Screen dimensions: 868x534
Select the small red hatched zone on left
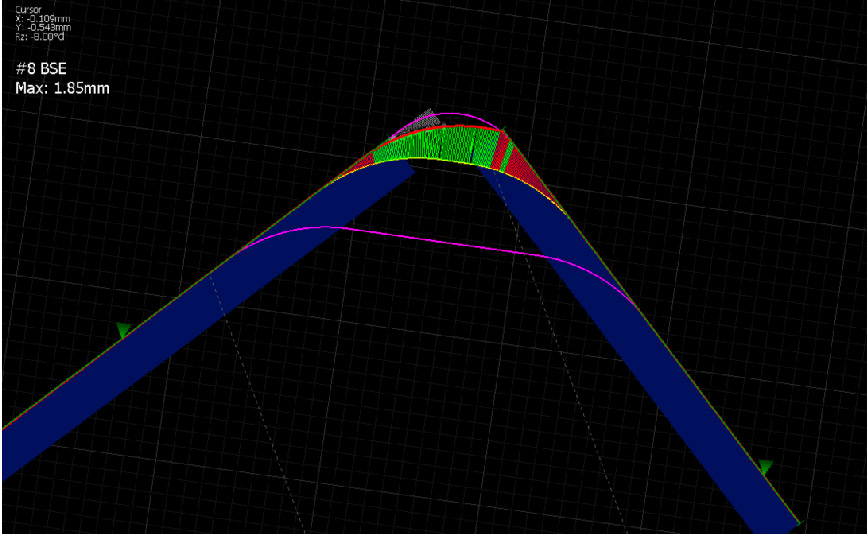366,159
